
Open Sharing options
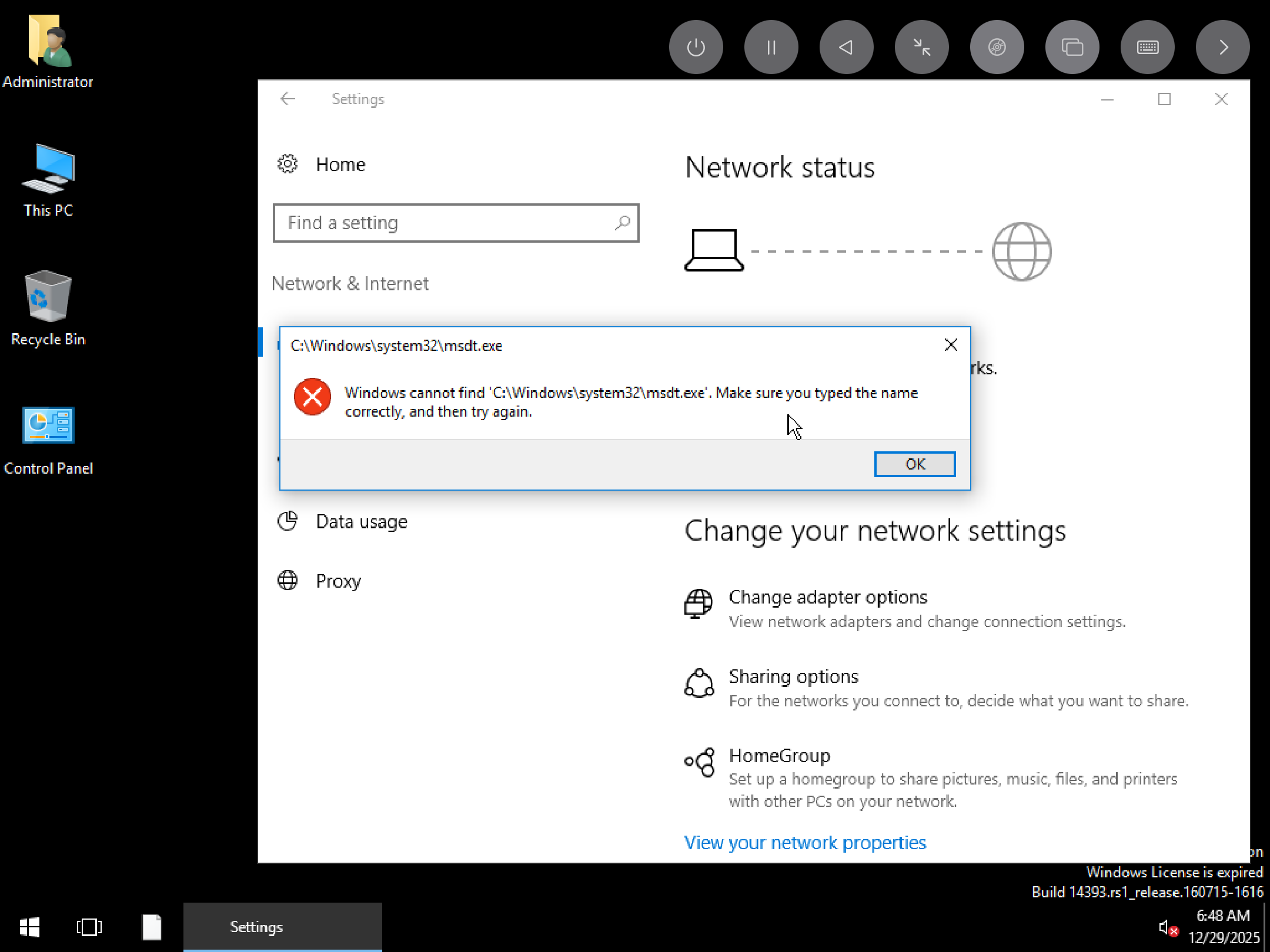pos(793,676)
